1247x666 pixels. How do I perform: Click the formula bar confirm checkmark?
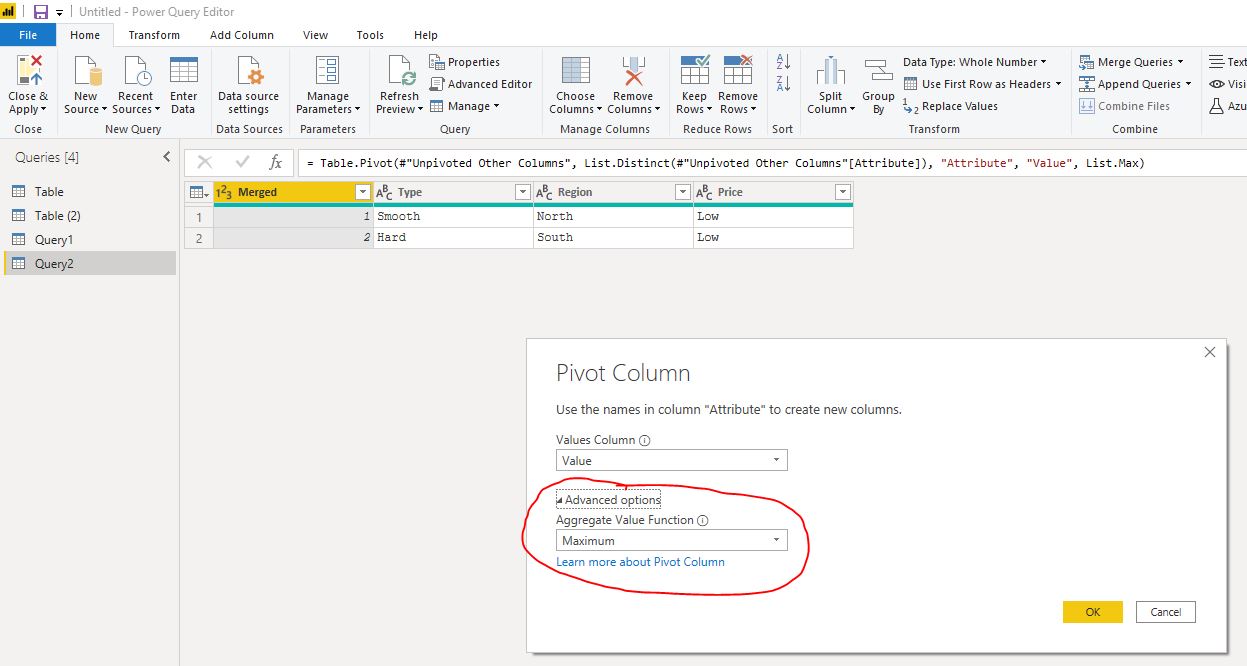pos(241,162)
